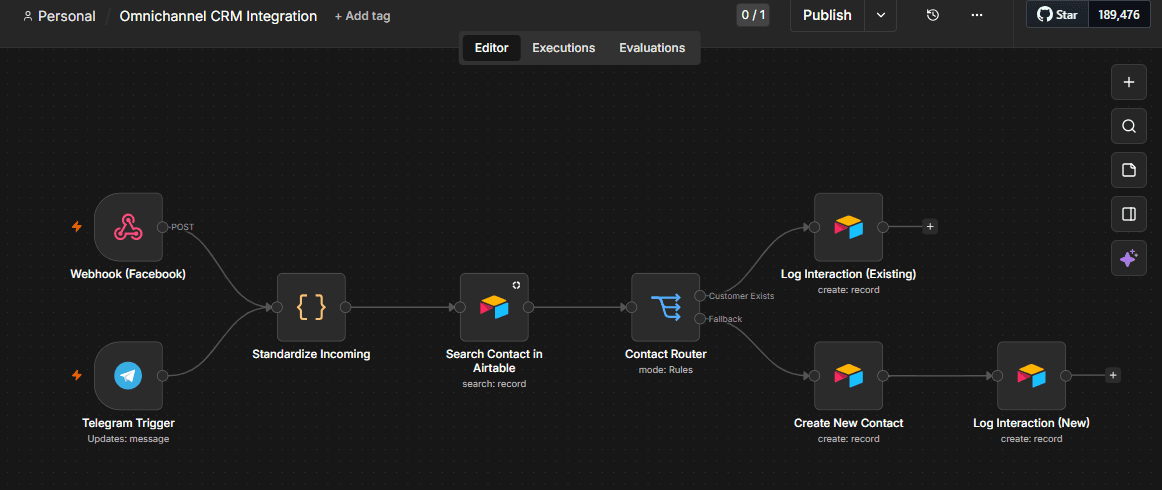Click the Telegram Trigger output connector
The height and width of the screenshot is (490, 1162).
coord(163,376)
